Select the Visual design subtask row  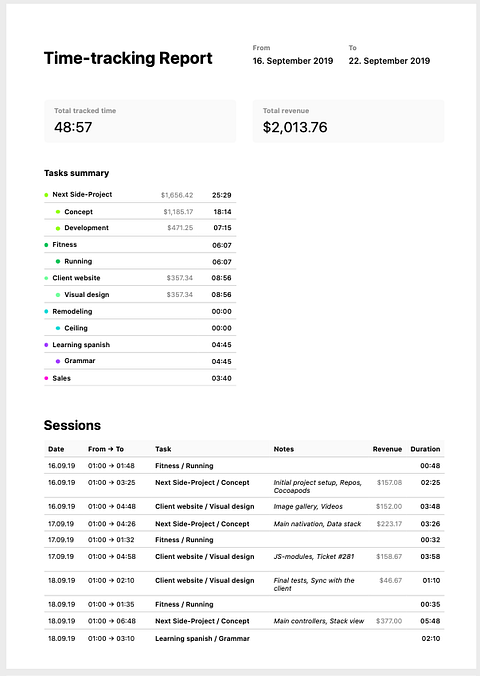tap(140, 294)
